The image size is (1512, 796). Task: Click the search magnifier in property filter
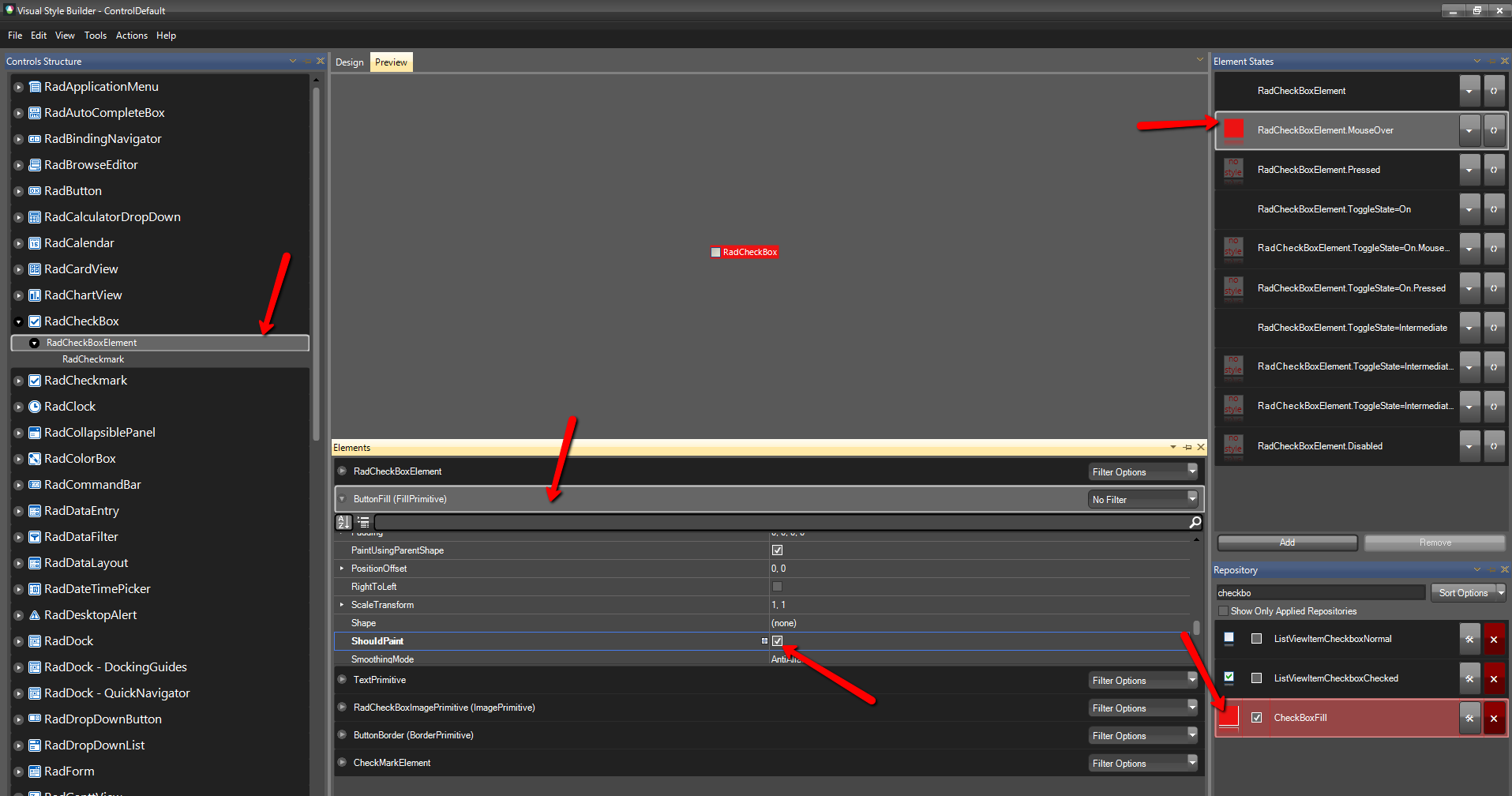[1195, 522]
